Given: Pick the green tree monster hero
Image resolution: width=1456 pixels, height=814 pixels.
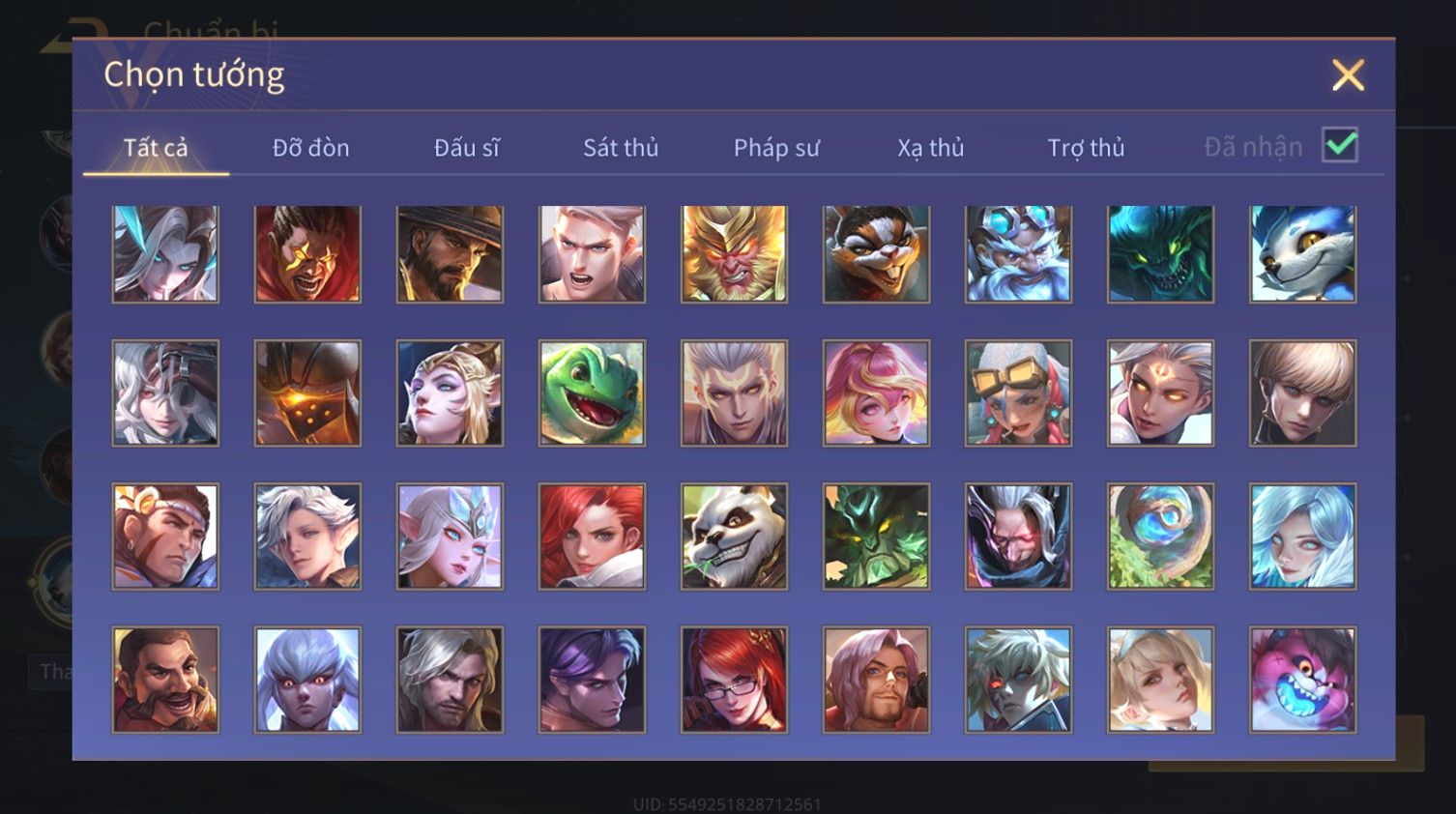Looking at the screenshot, I should (876, 537).
